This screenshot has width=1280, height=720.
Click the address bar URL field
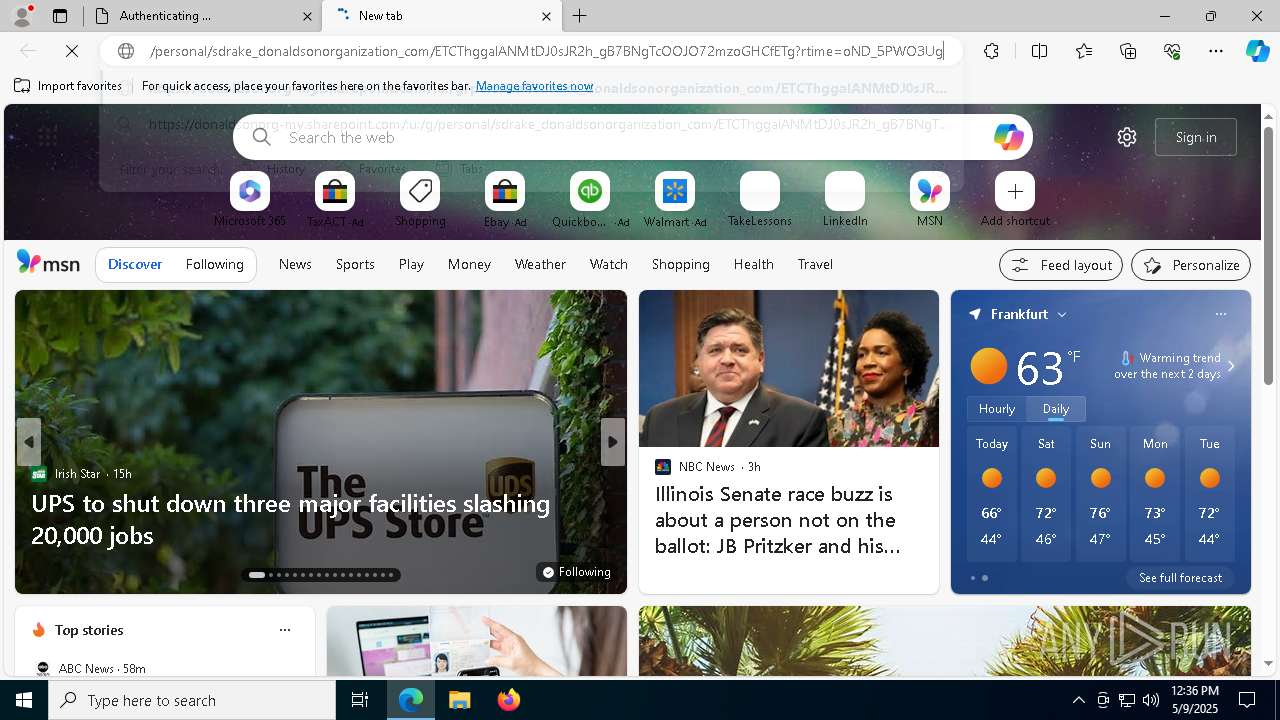click(546, 51)
